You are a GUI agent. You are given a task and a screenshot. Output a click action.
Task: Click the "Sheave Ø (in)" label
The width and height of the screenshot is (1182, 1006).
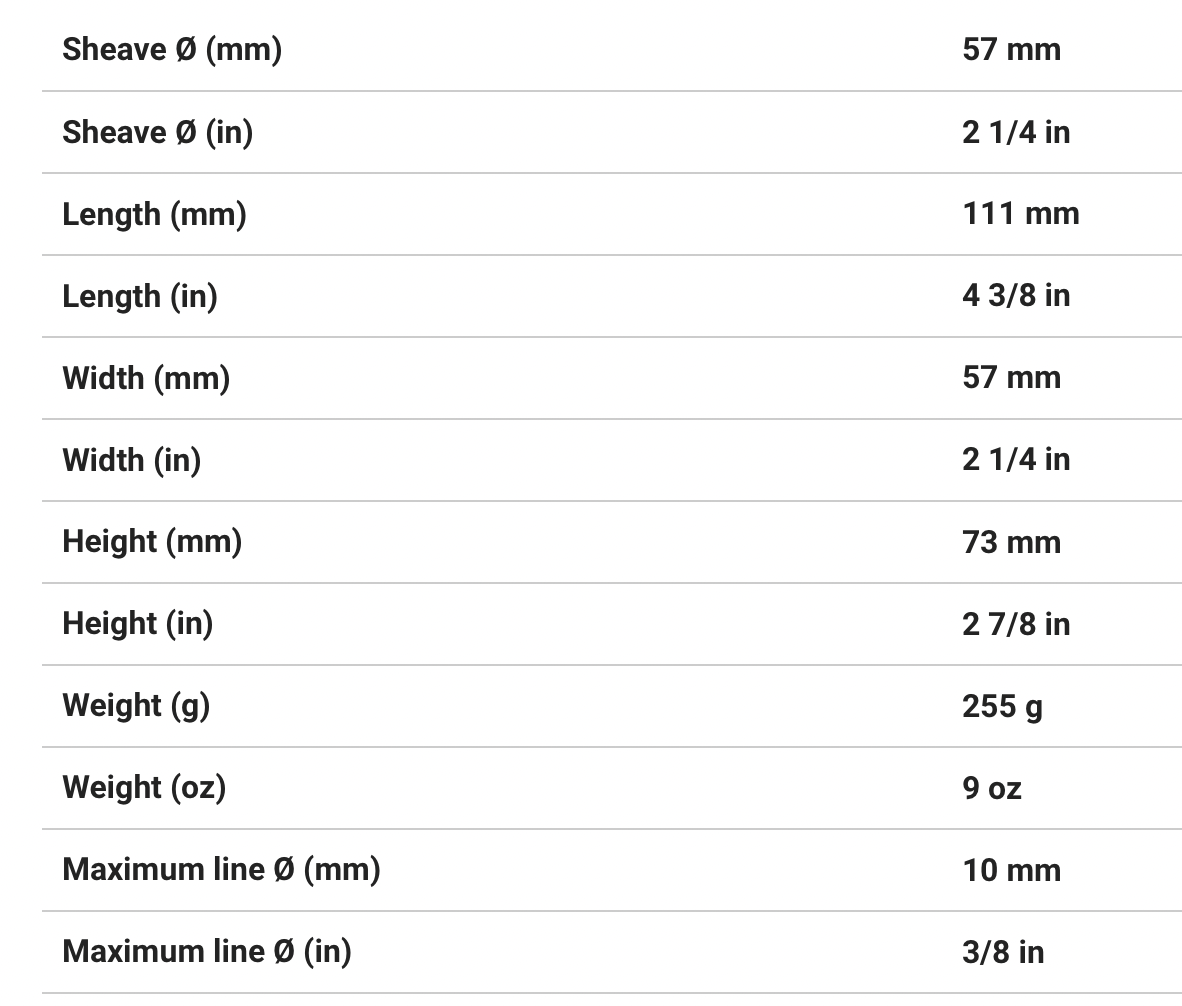pyautogui.click(x=157, y=131)
